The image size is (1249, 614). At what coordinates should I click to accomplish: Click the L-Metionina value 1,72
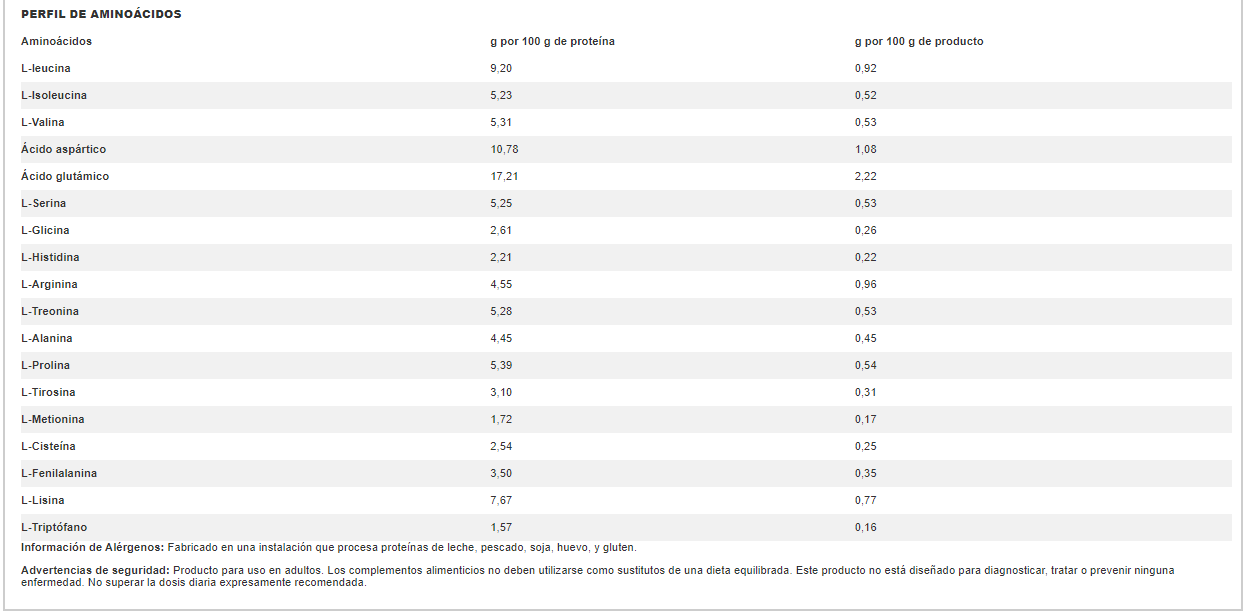point(501,419)
